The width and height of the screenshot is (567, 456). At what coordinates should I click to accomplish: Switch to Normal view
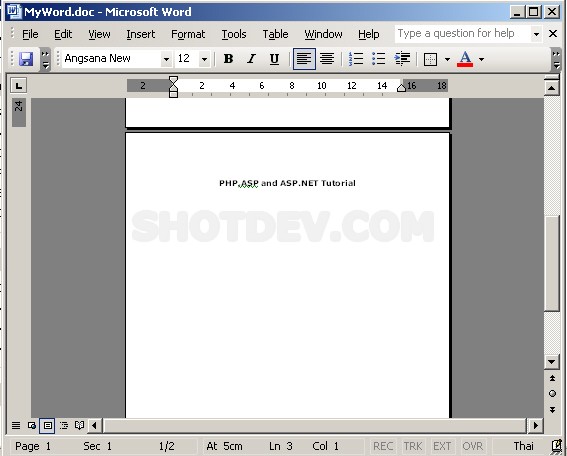coord(16,425)
